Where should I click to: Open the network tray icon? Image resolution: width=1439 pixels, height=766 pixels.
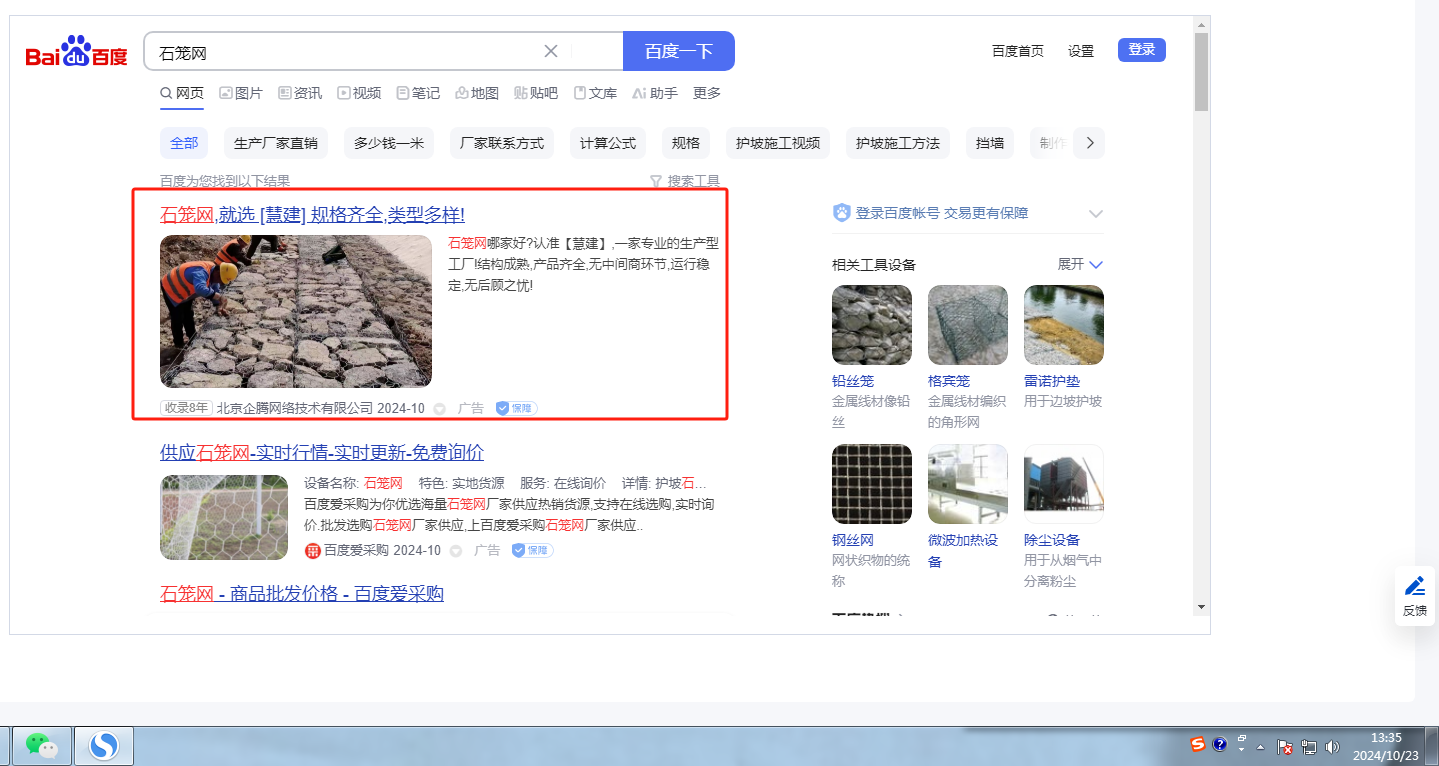click(1309, 747)
